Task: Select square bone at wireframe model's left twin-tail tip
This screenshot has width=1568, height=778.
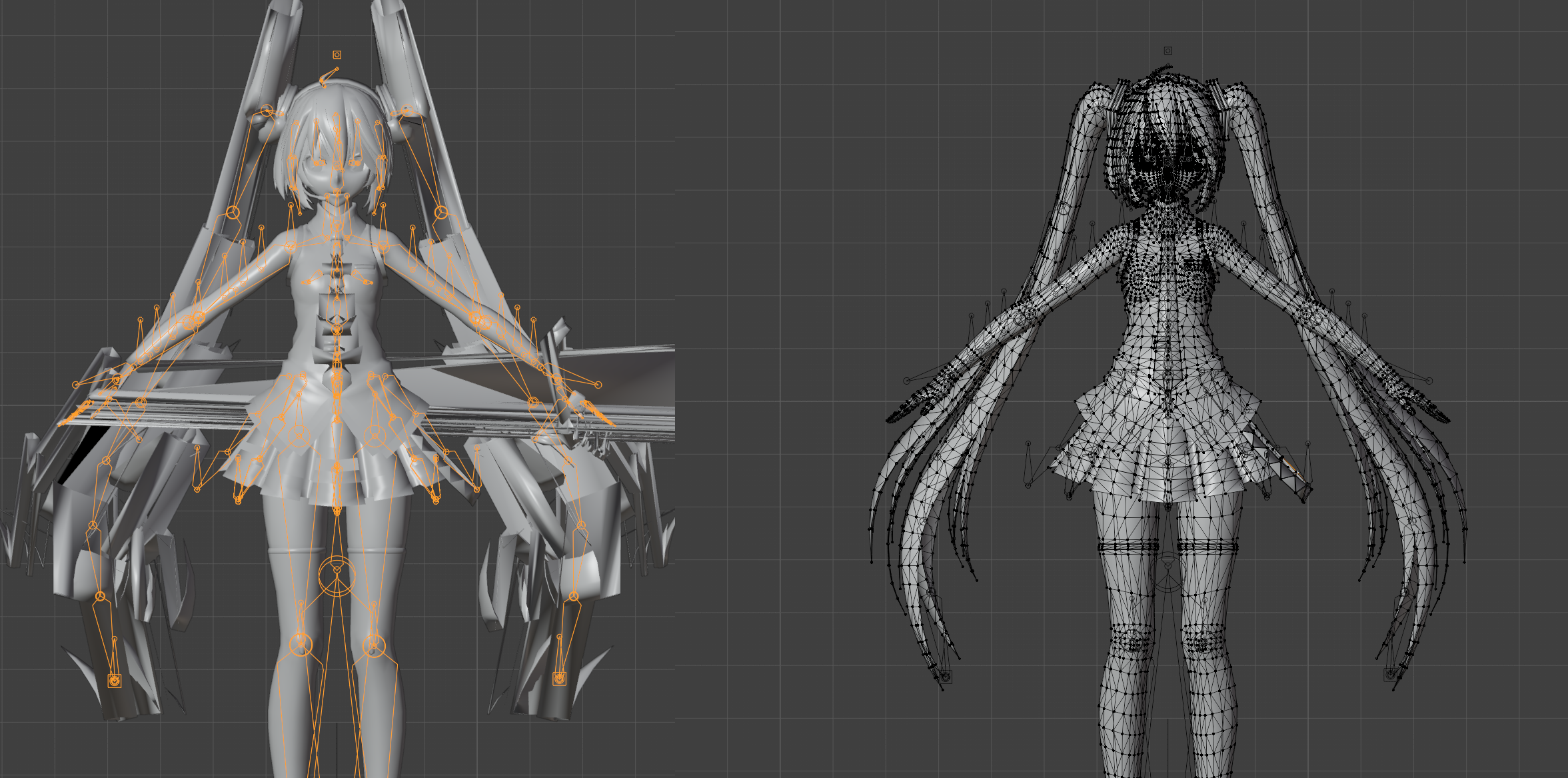Action: tap(946, 677)
